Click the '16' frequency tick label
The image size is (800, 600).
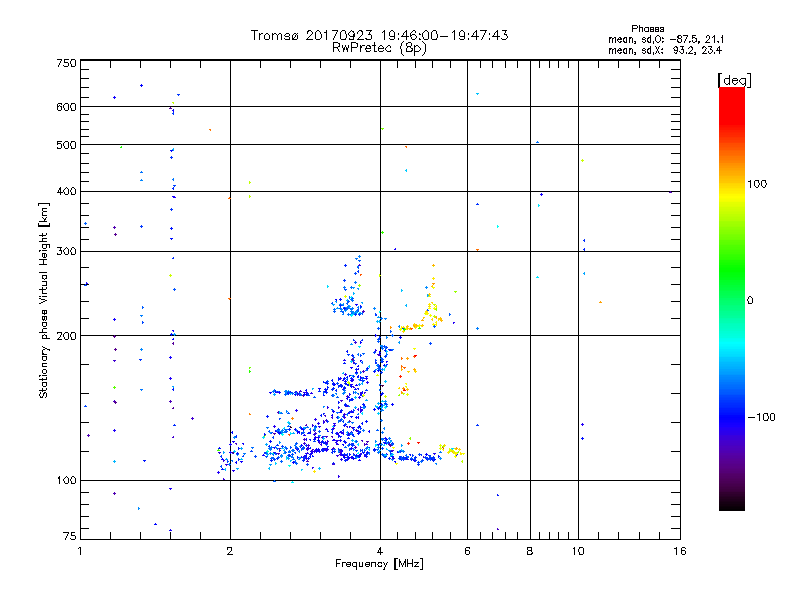pyautogui.click(x=680, y=551)
